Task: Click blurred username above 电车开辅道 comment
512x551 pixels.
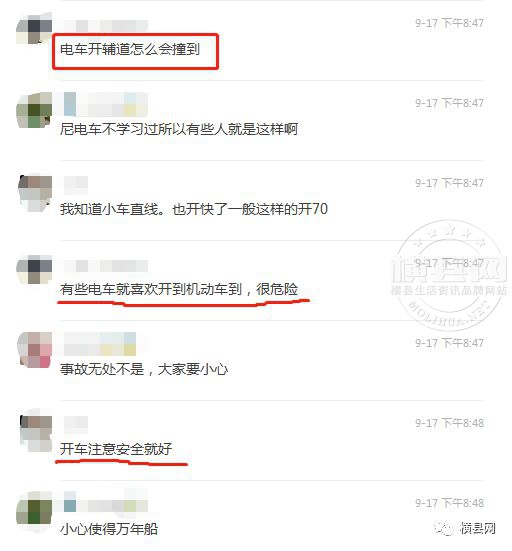Action: pyautogui.click(x=106, y=26)
